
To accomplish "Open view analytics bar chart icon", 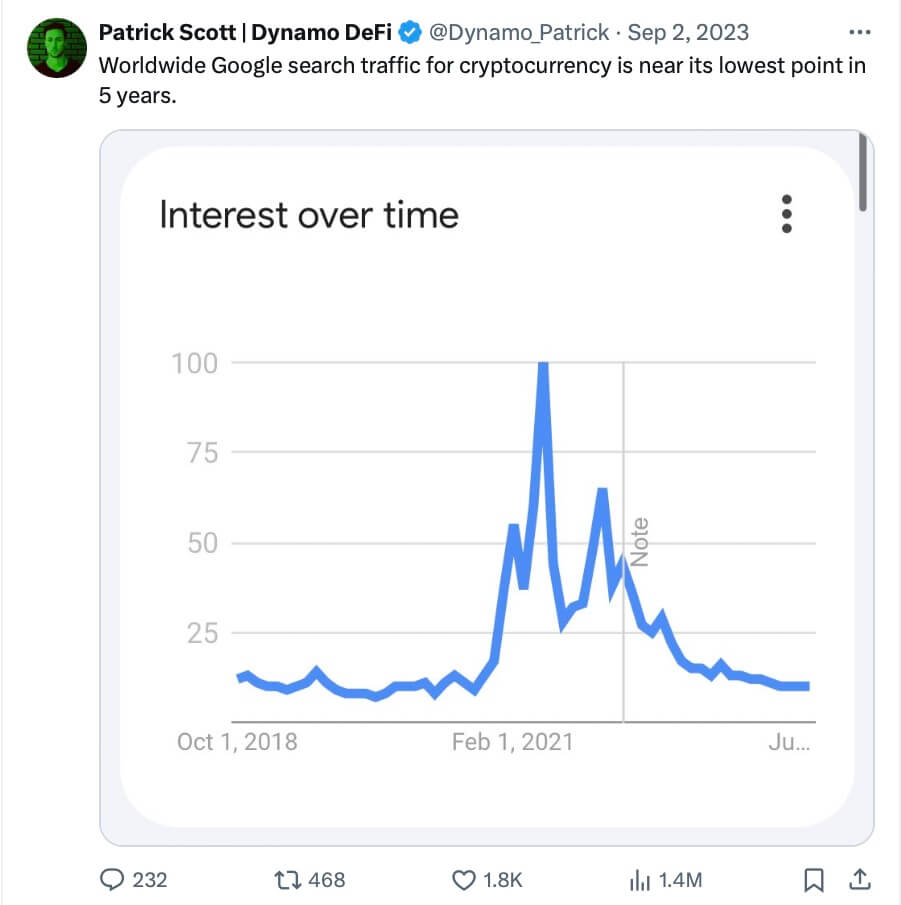I will (640, 881).
